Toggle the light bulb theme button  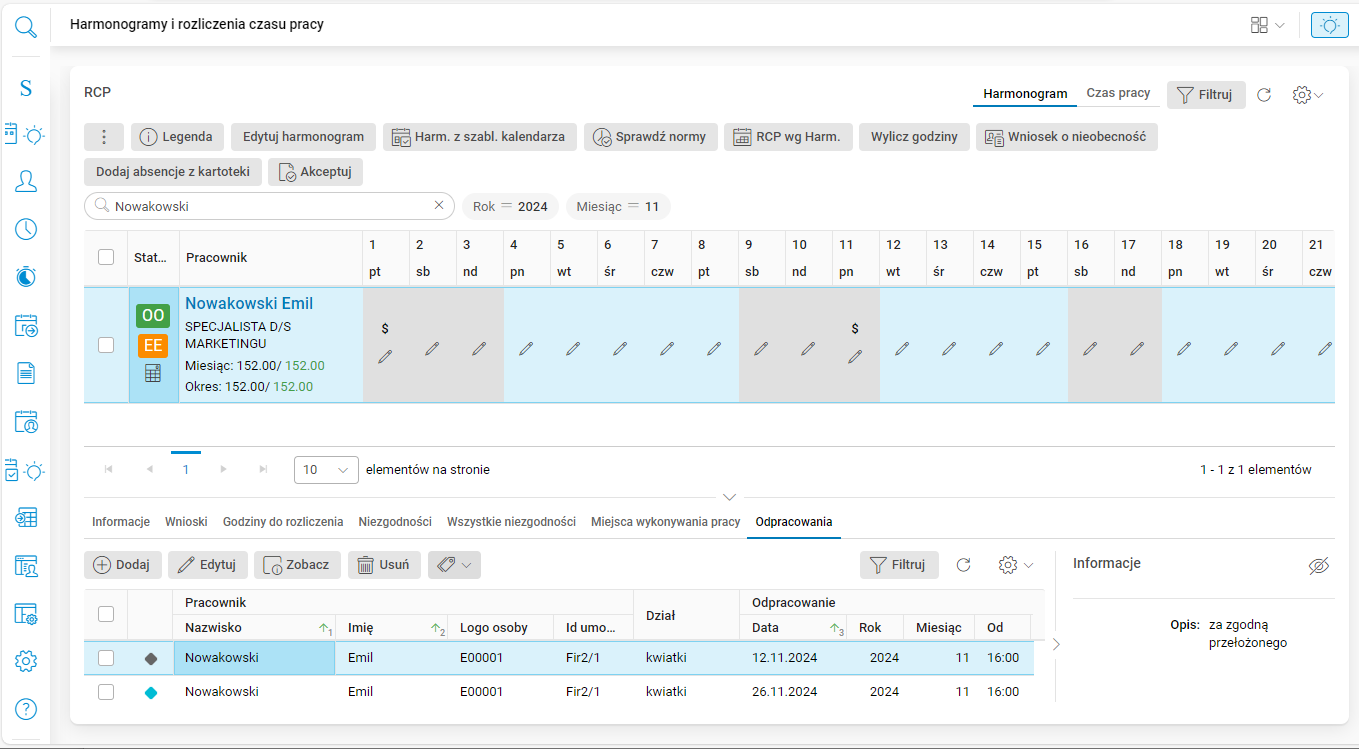(x=1329, y=25)
